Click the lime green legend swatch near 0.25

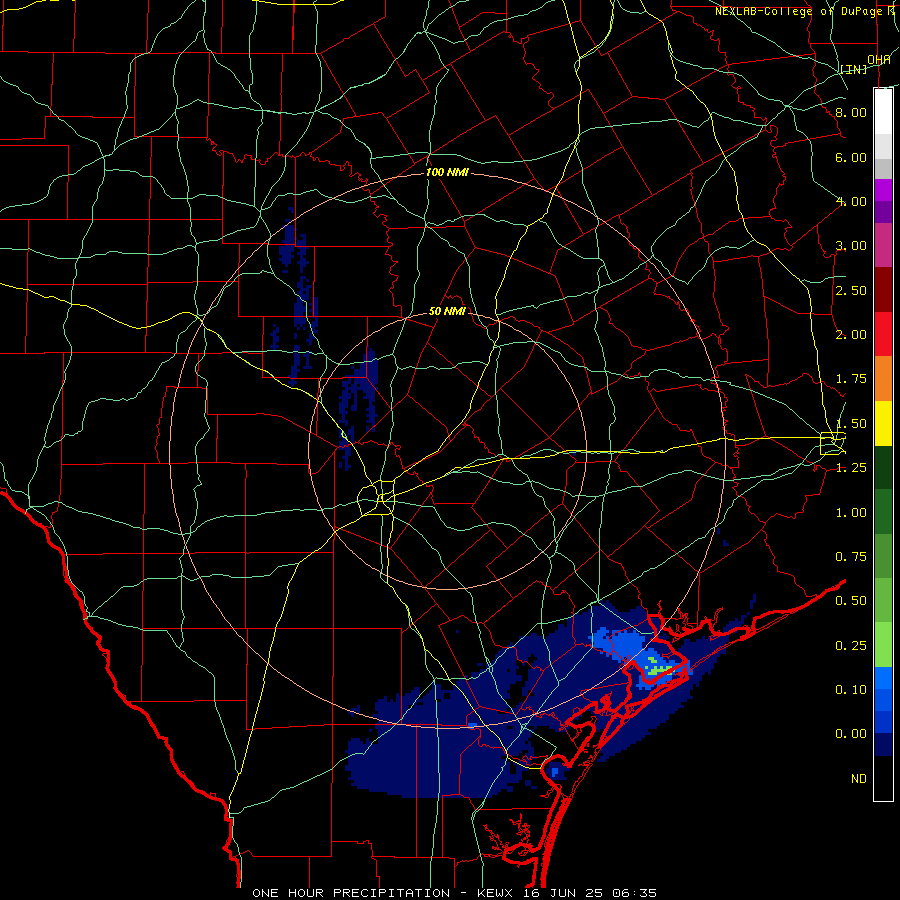click(883, 645)
